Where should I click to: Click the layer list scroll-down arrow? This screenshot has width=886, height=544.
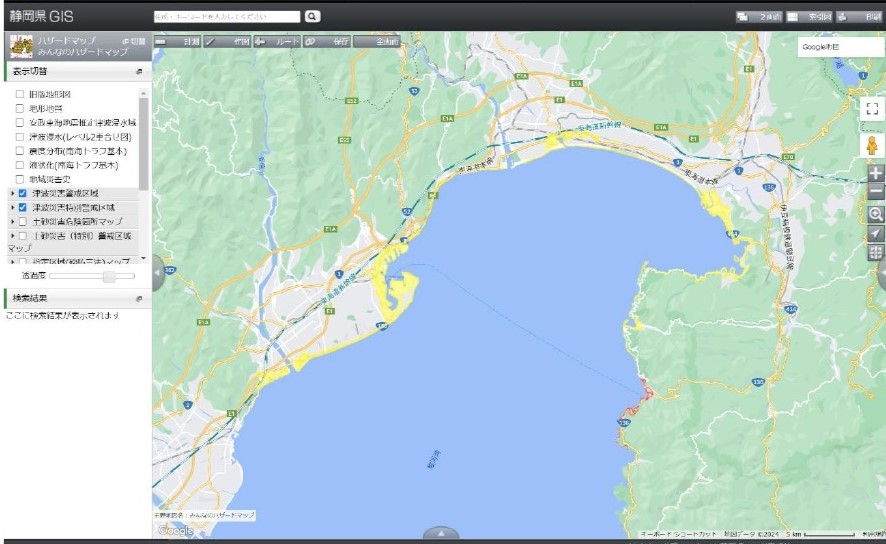[144, 258]
